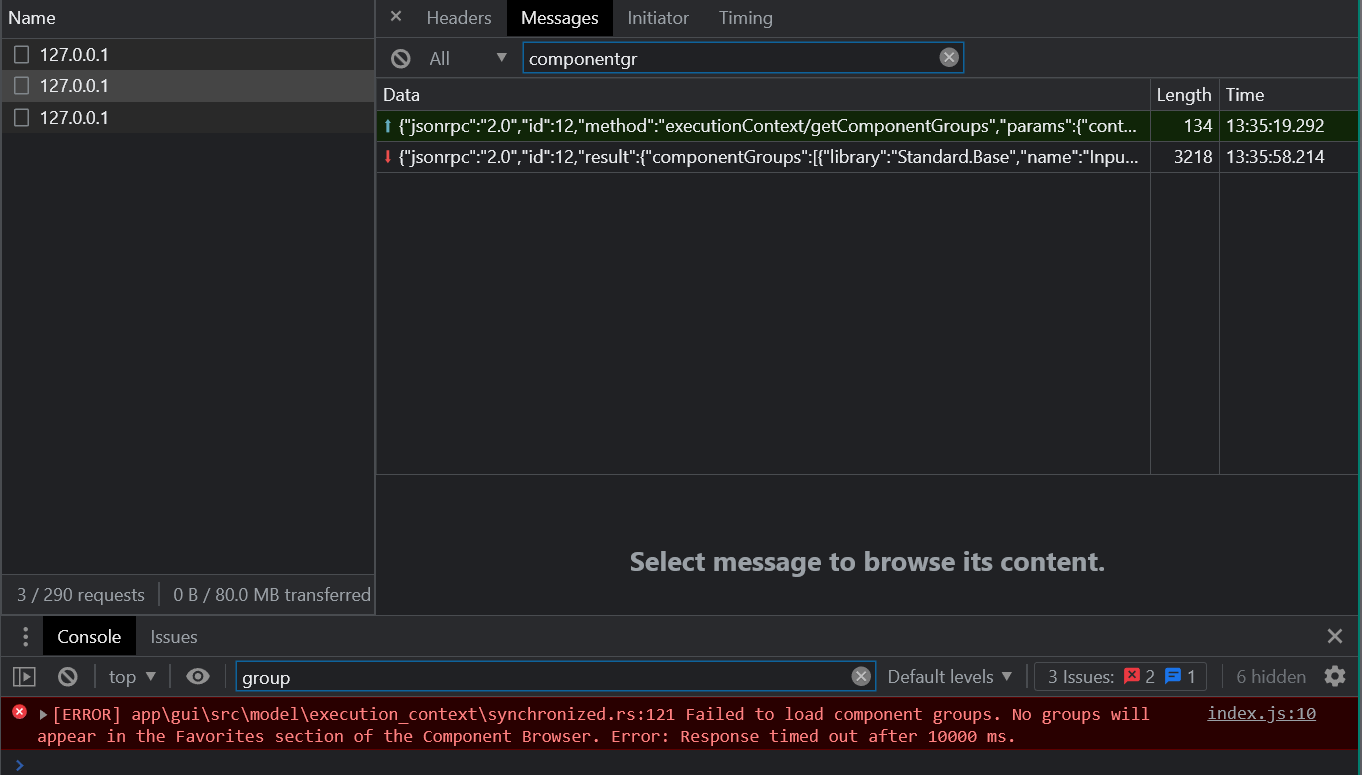Screen dimensions: 1362x775
Task: Open DevTools settings with the gear icon
Action: [1335, 676]
